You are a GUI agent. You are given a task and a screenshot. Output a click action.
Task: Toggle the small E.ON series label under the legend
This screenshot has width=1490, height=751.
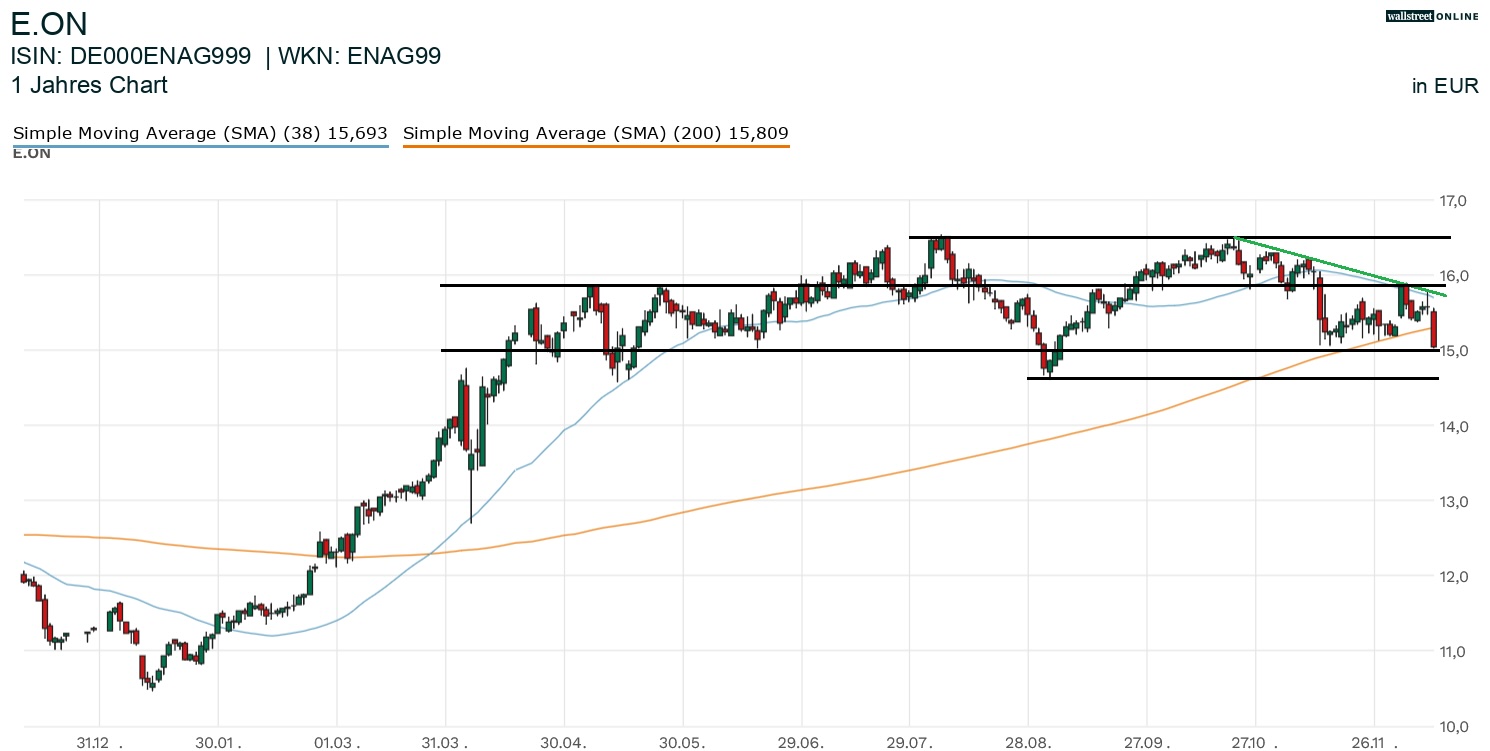(x=32, y=153)
